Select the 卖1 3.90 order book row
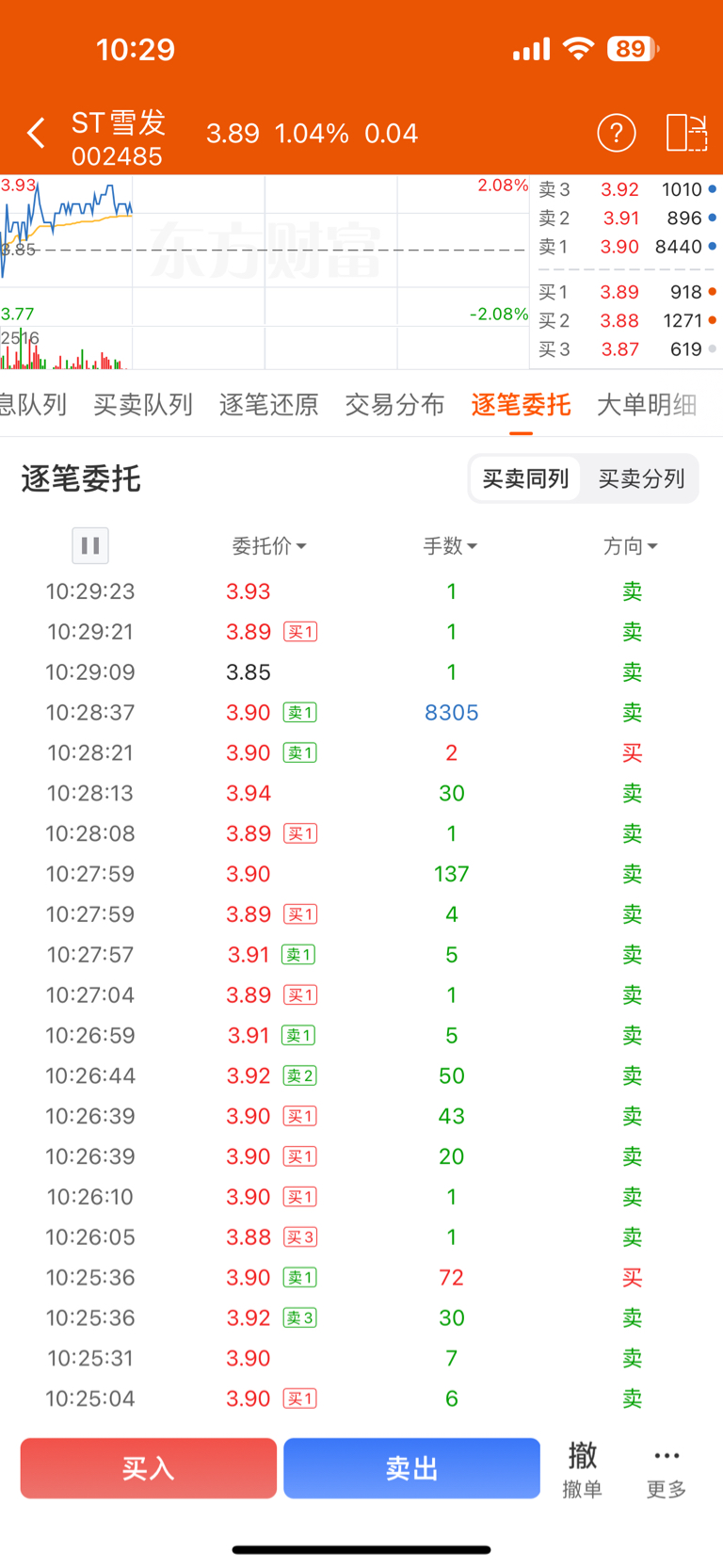Viewport: 723px width, 1568px height. pos(626,247)
